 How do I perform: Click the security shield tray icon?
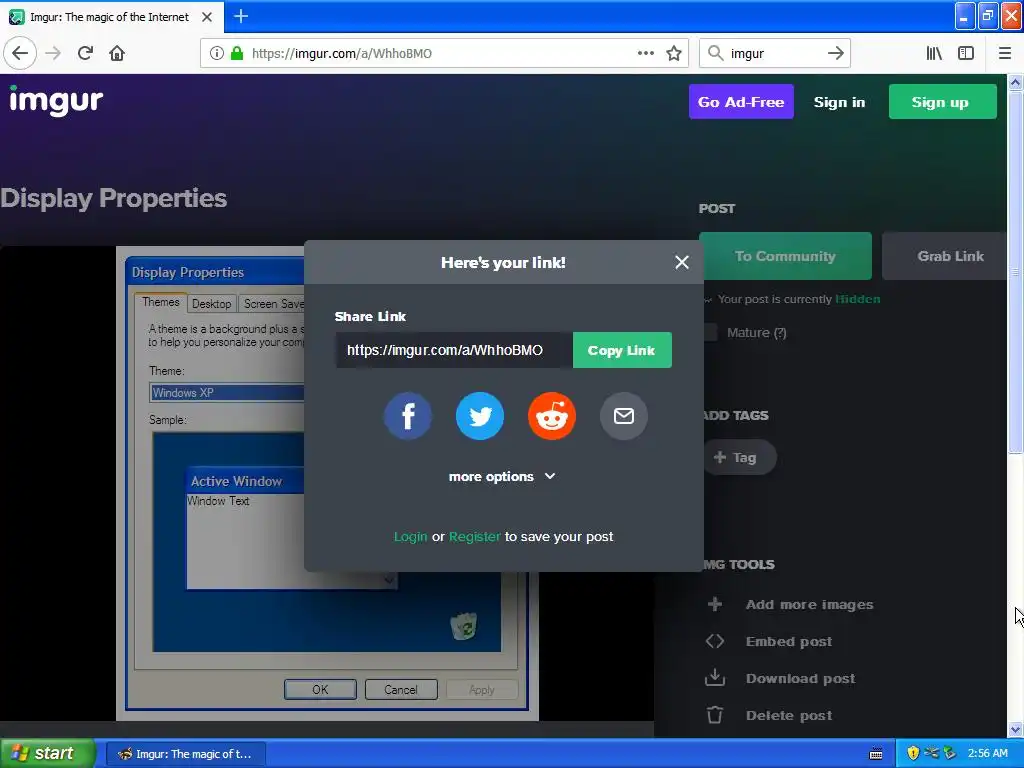click(913, 754)
